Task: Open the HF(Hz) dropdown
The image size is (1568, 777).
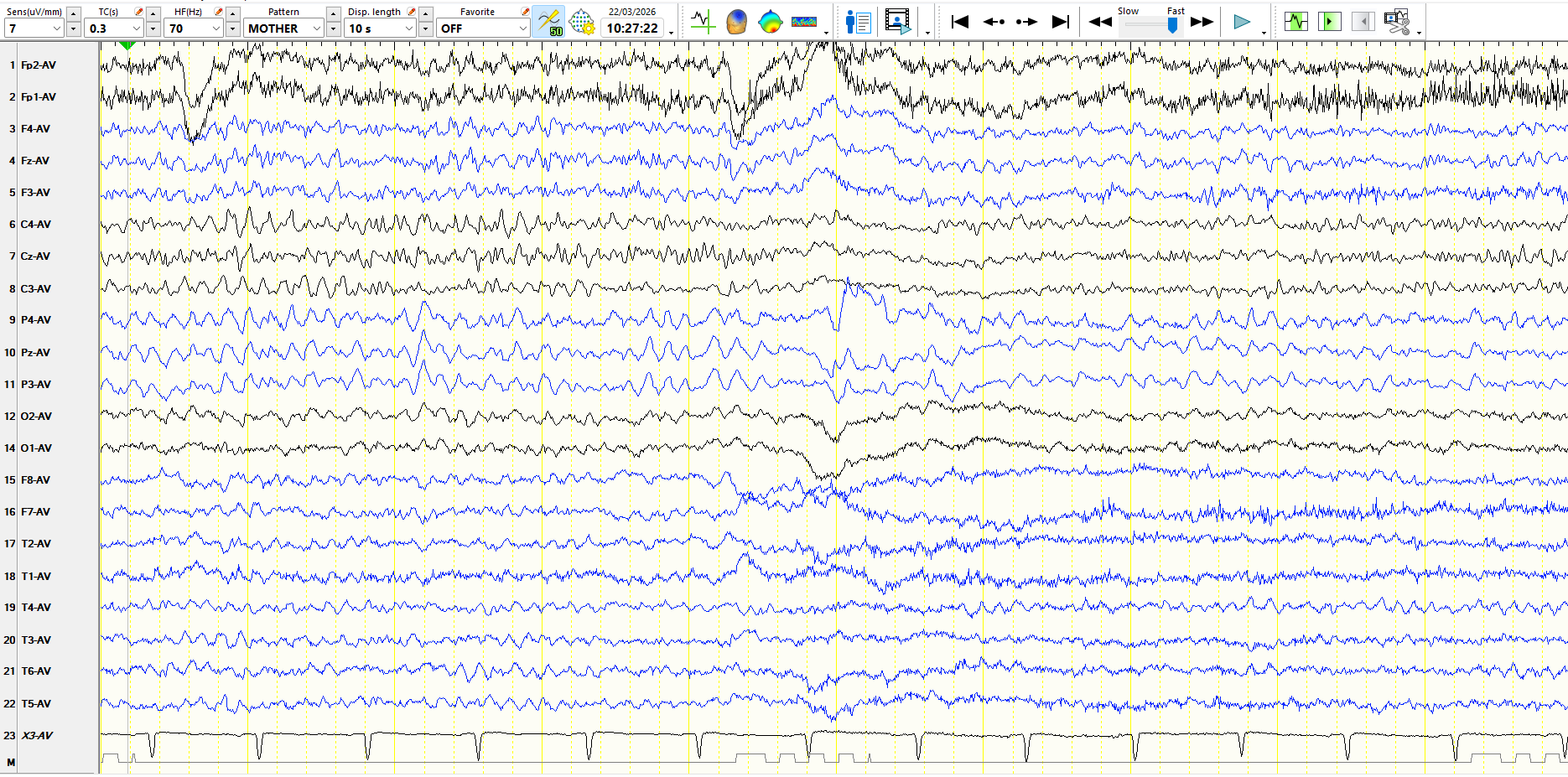Action: pyautogui.click(x=216, y=28)
